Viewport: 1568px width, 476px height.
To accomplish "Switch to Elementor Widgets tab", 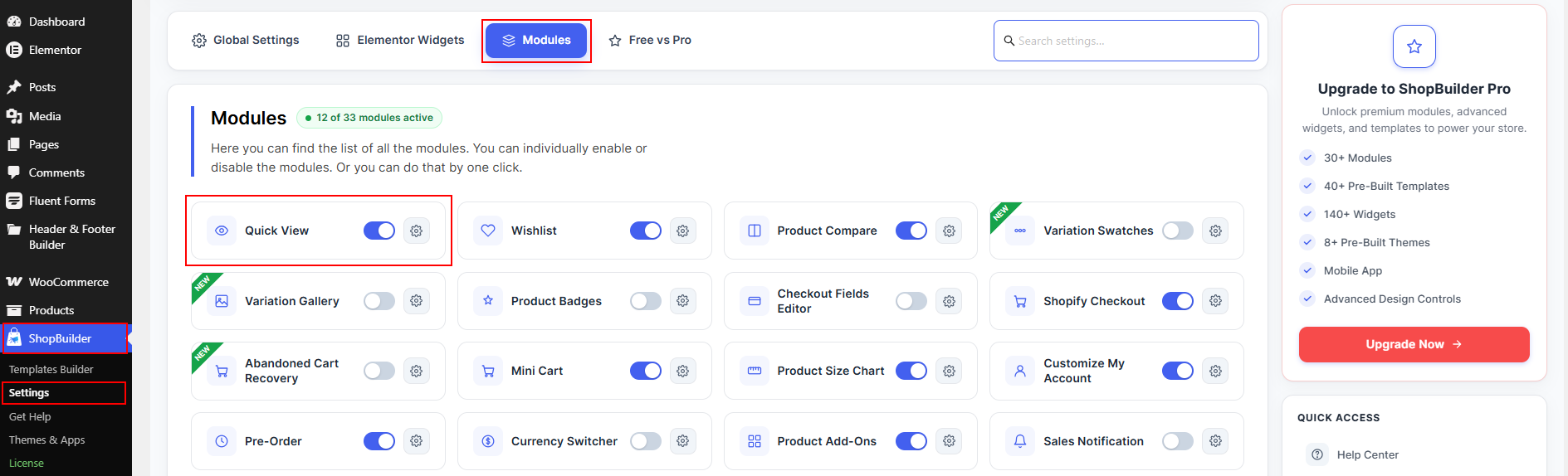I will tap(400, 40).
